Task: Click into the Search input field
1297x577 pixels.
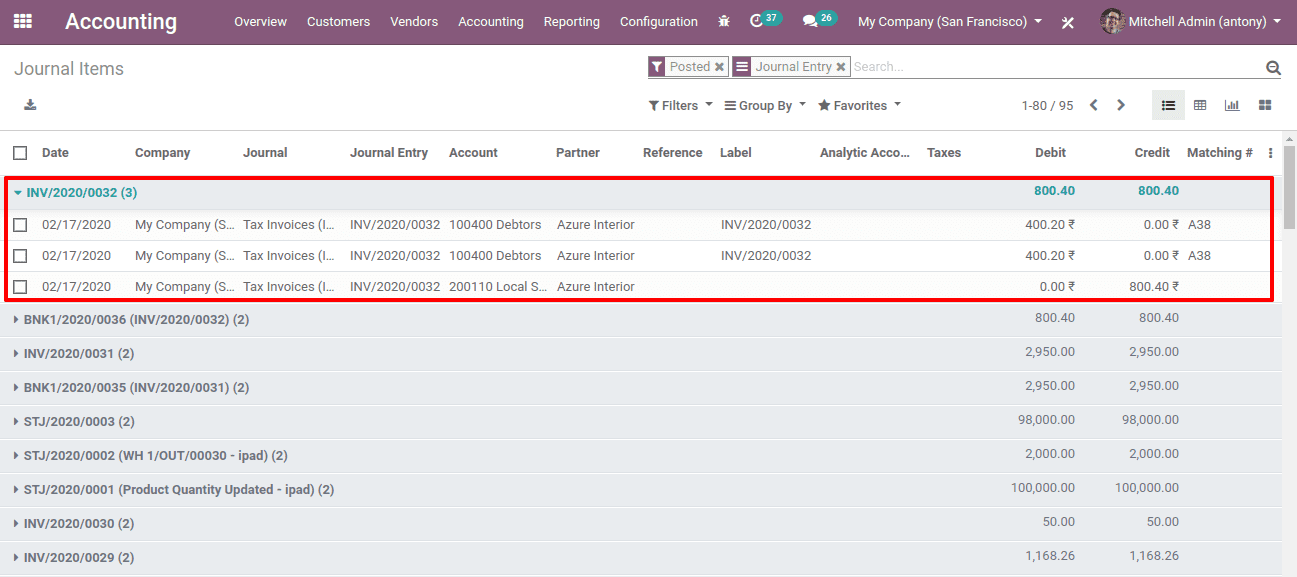Action: [x=1055, y=67]
